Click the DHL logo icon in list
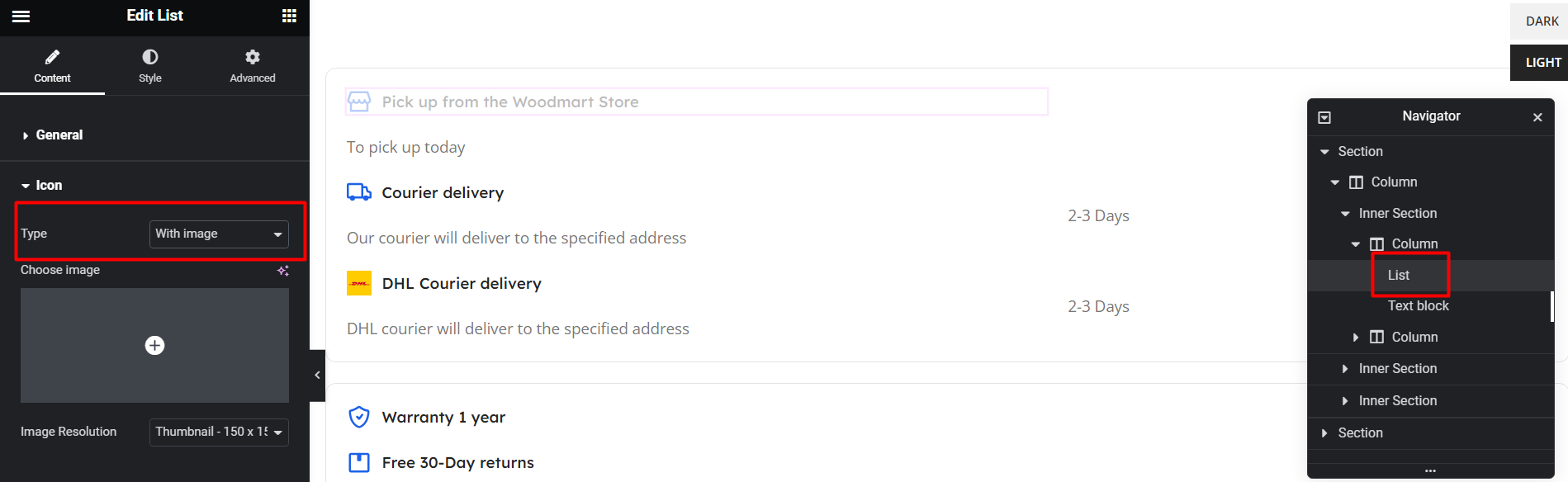The width and height of the screenshot is (1568, 482). tap(359, 283)
